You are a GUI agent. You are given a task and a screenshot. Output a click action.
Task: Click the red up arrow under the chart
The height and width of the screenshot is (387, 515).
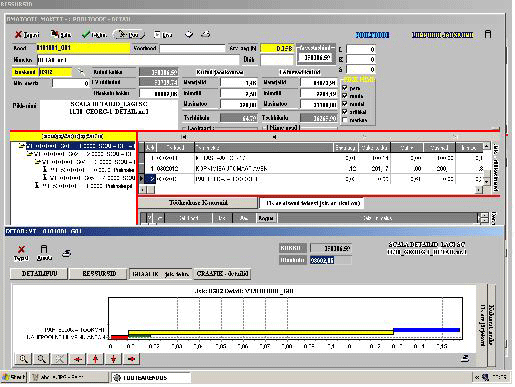coord(95,359)
